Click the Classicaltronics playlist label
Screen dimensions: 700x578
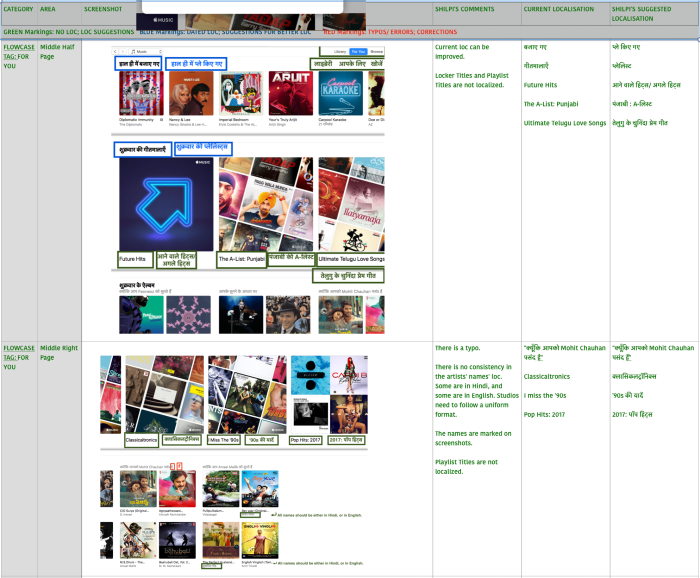(x=141, y=439)
